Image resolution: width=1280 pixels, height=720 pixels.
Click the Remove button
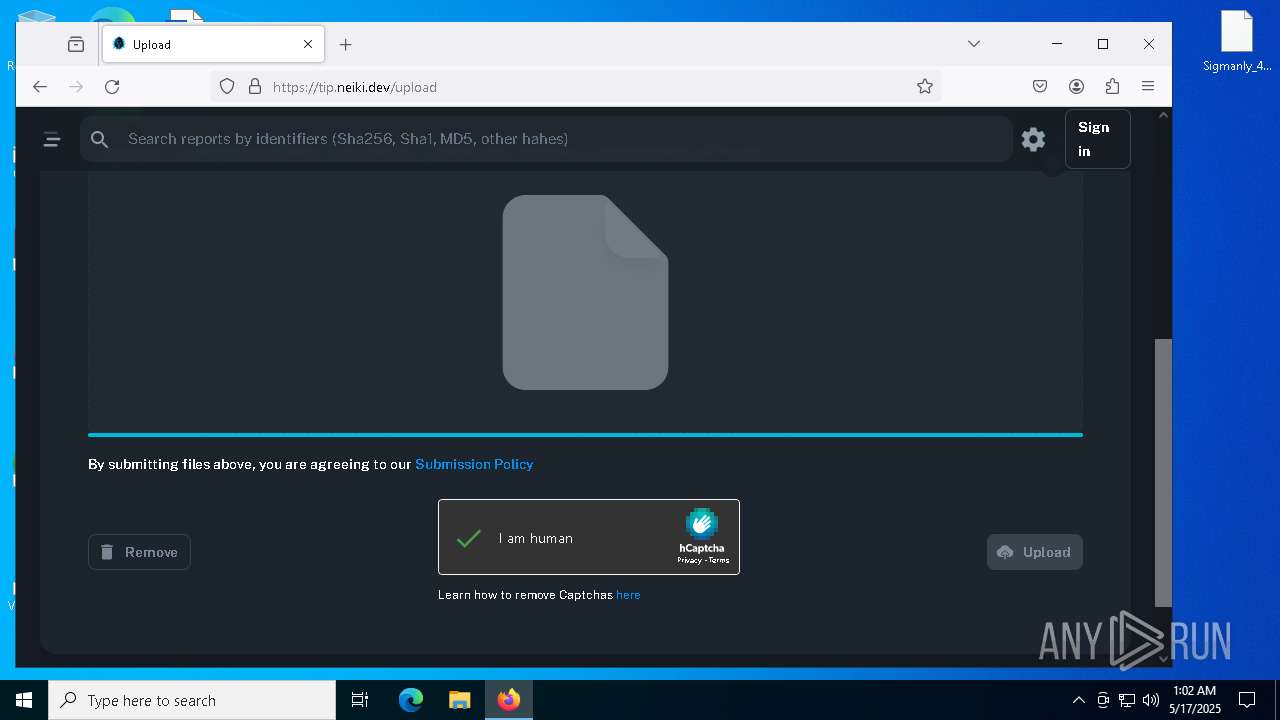[x=139, y=552]
